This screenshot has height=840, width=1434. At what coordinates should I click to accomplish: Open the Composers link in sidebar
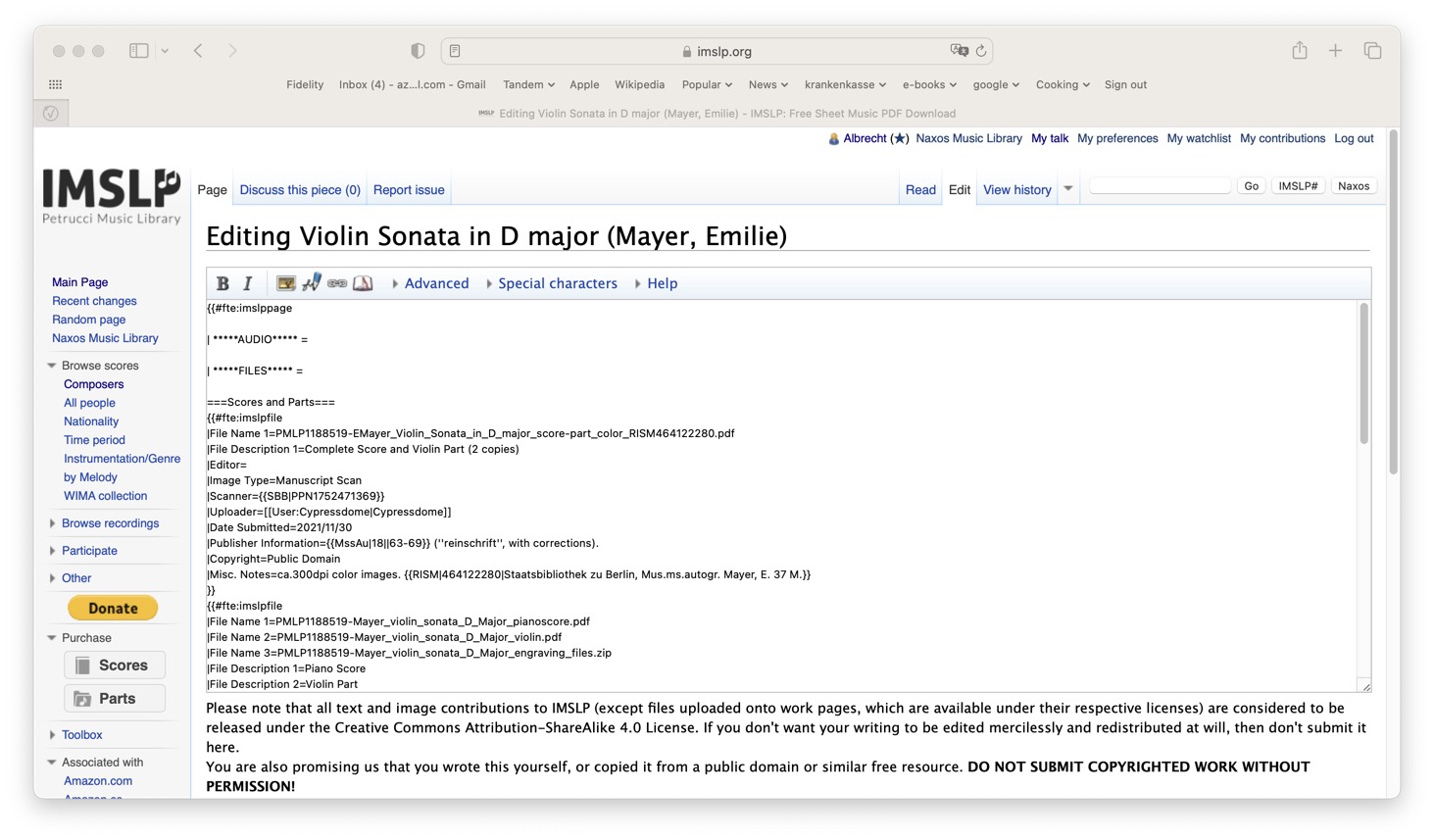click(x=94, y=384)
